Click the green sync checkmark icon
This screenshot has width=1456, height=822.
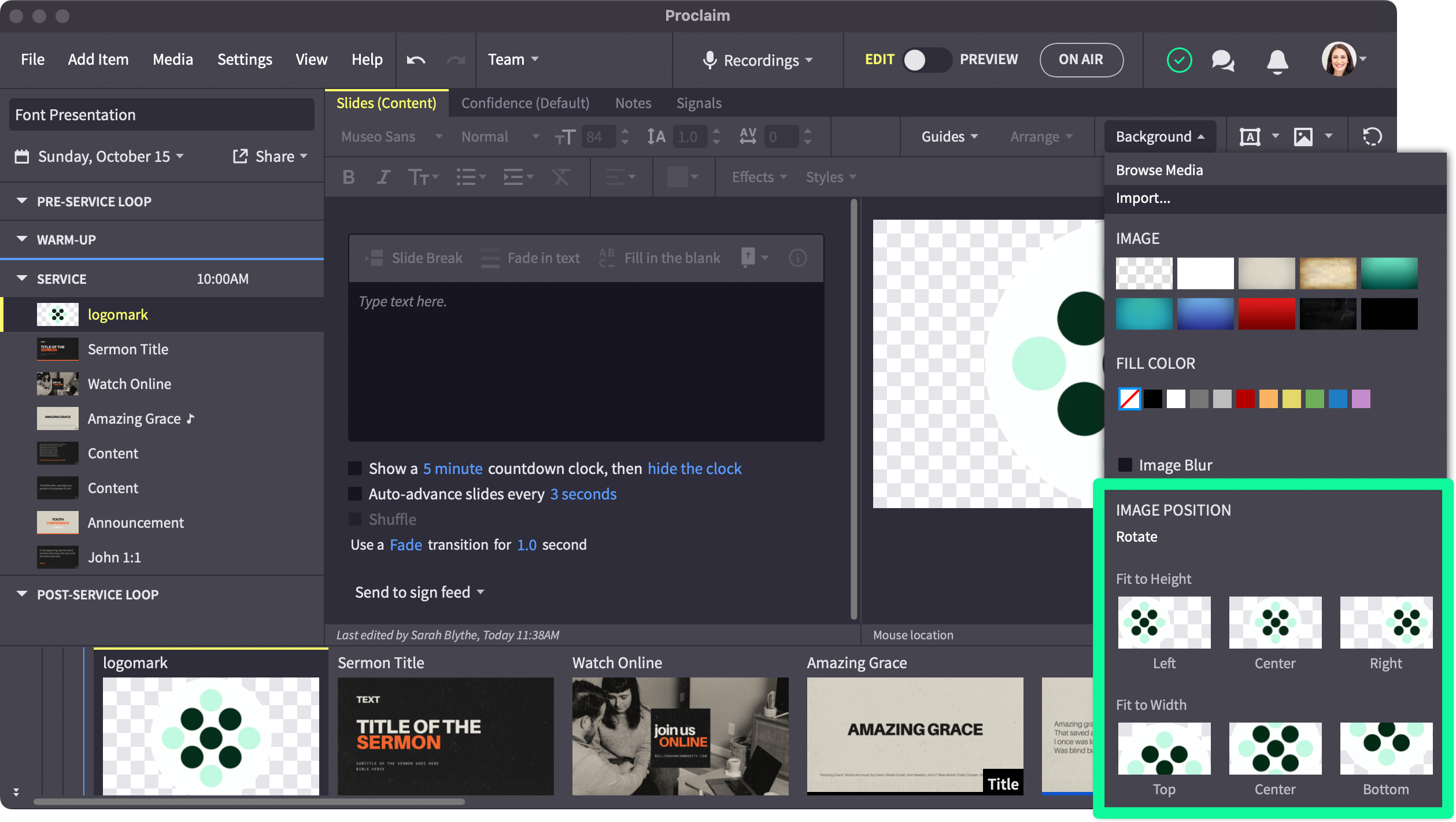tap(1179, 60)
